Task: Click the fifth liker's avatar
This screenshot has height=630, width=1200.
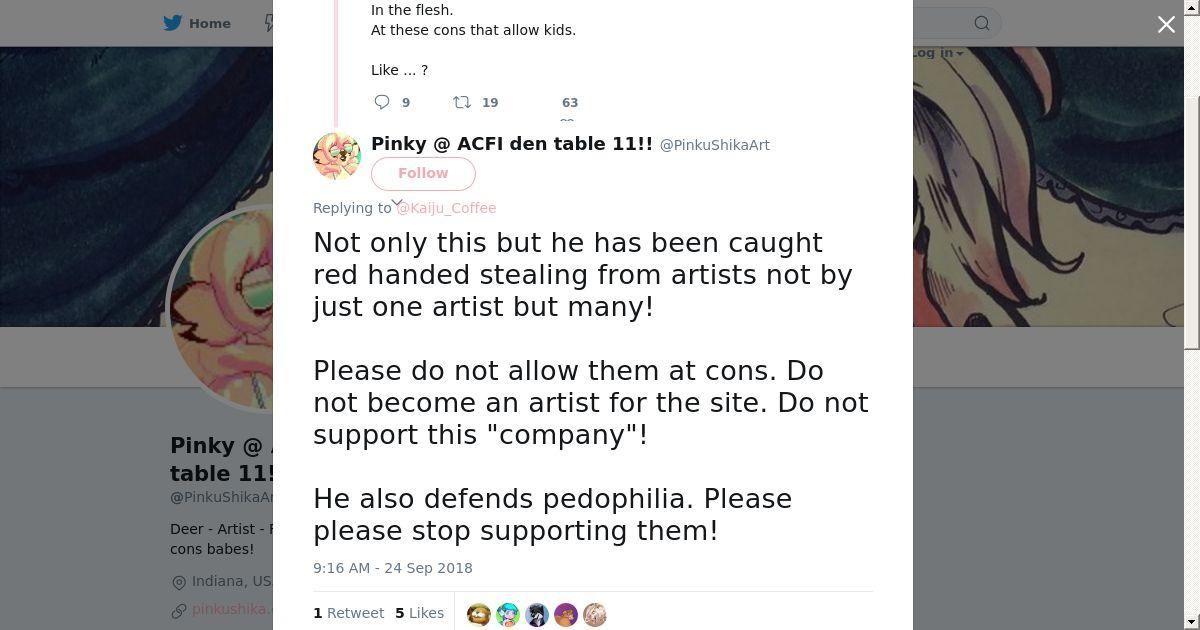Action: (595, 614)
